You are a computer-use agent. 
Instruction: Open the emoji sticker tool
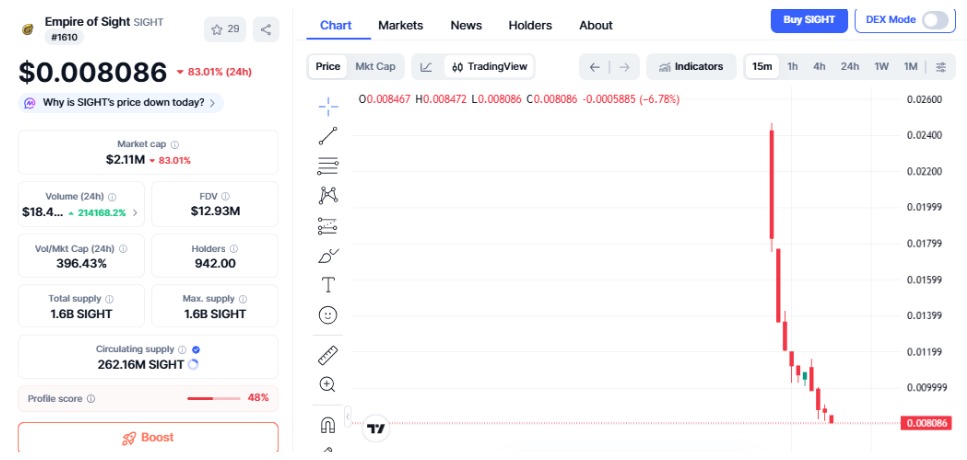(x=328, y=315)
